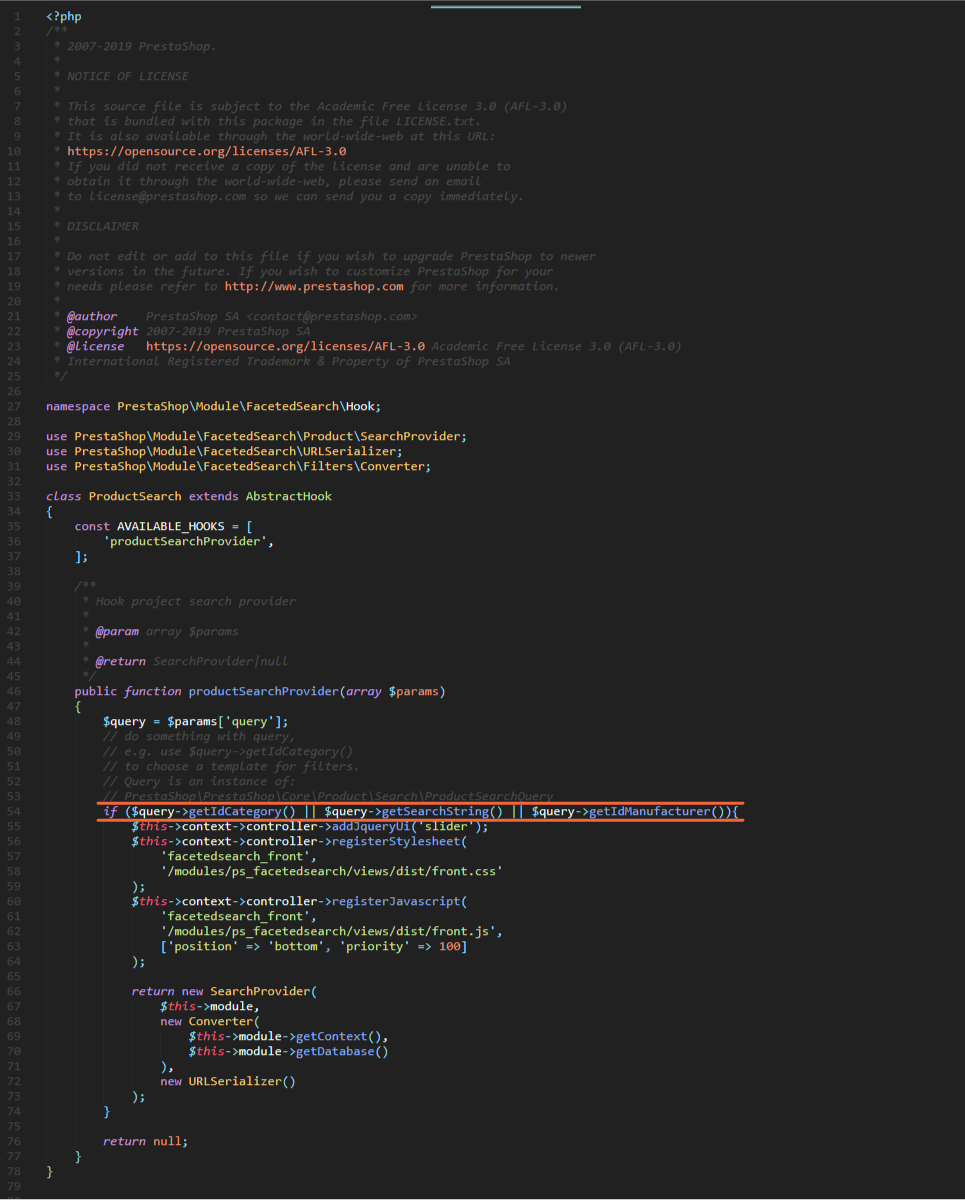Click the "return null;" statement

point(145,1141)
